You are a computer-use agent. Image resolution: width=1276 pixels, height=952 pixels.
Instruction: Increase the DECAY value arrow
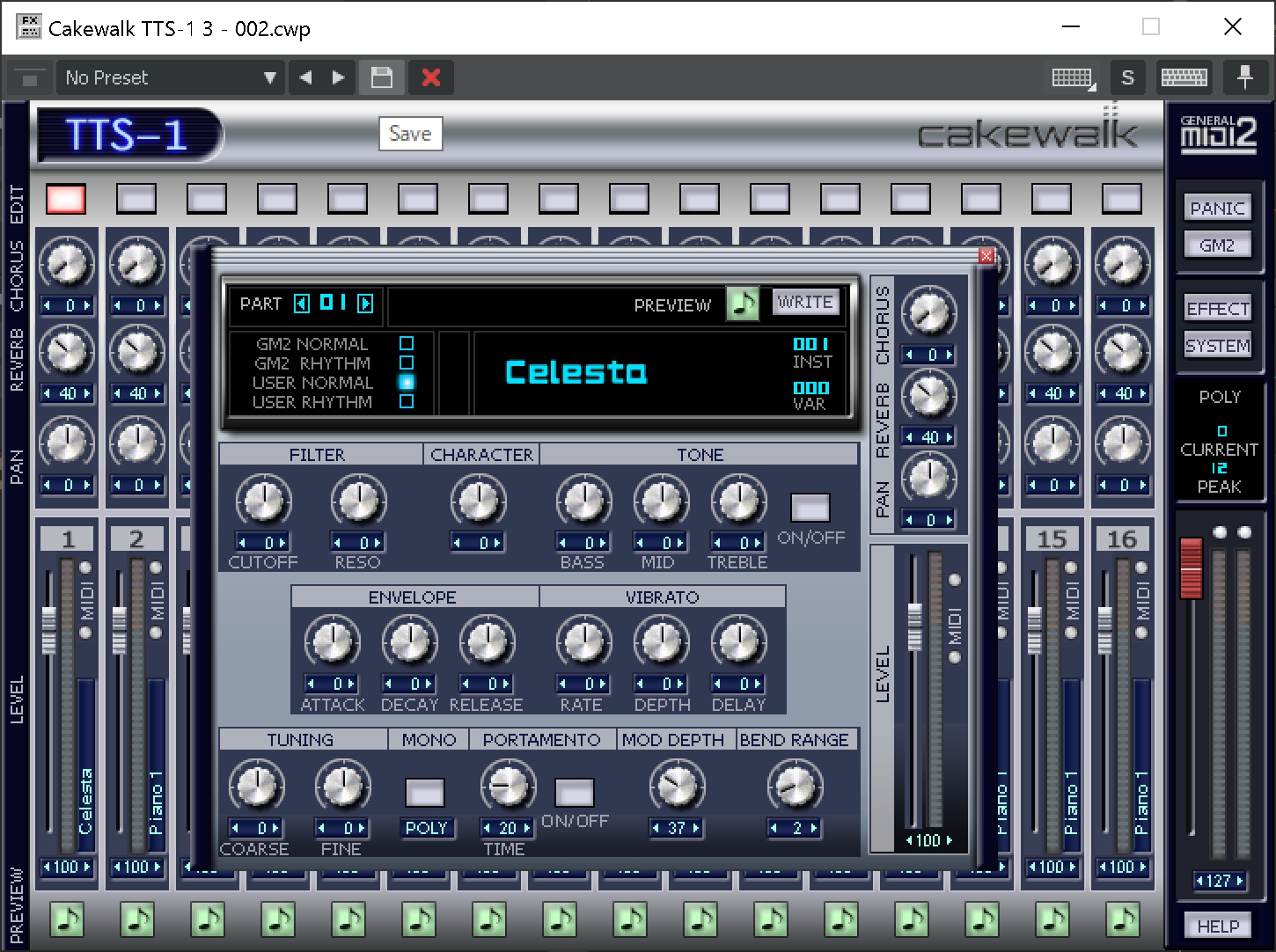click(429, 685)
